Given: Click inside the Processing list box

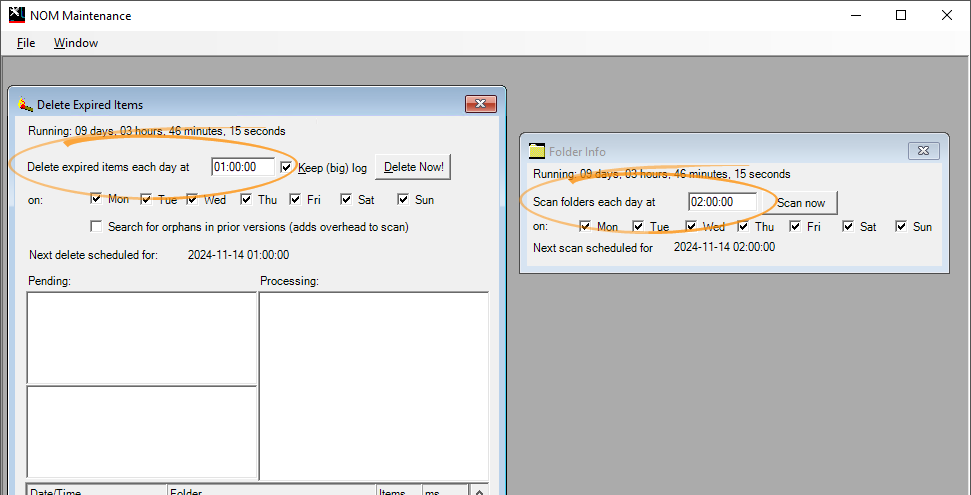Looking at the screenshot, I should 374,385.
